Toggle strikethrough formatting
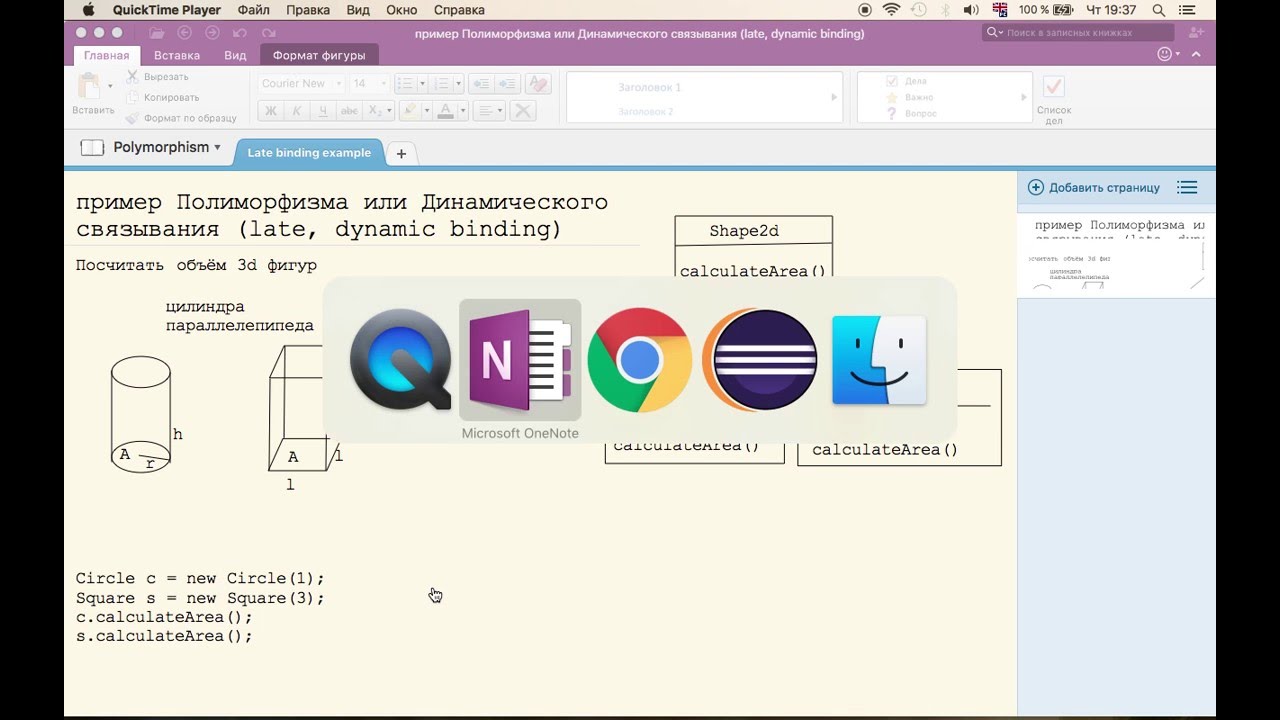 pos(349,111)
